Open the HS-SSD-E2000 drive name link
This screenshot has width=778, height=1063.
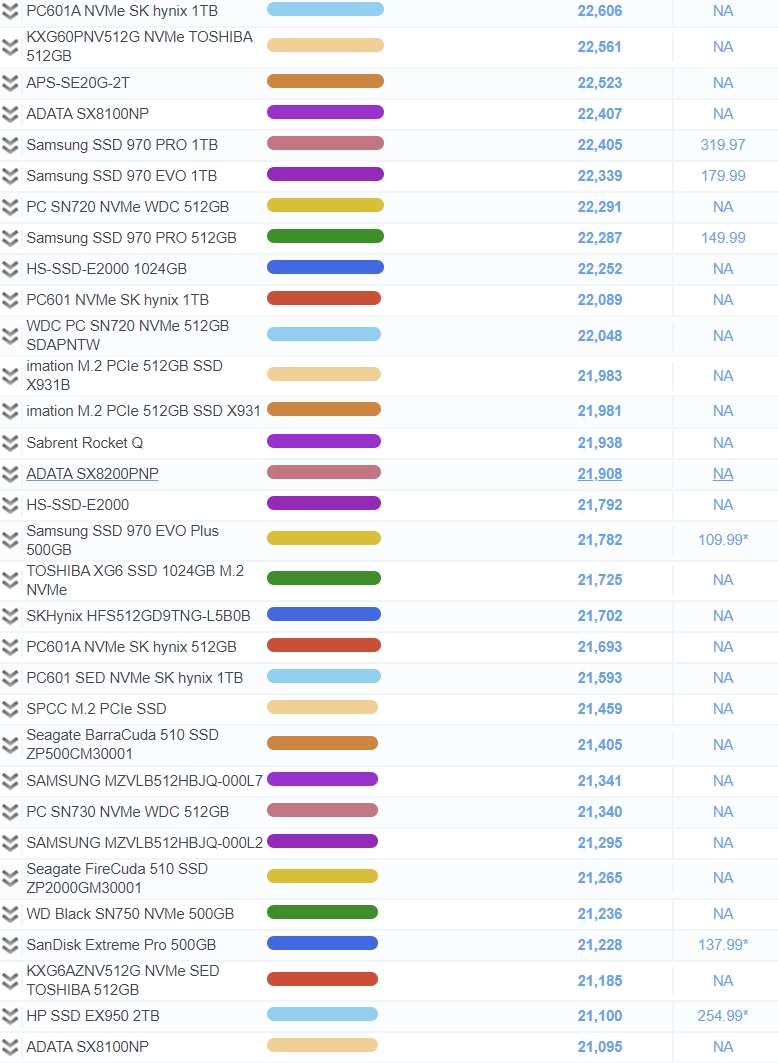pyautogui.click(x=77, y=505)
